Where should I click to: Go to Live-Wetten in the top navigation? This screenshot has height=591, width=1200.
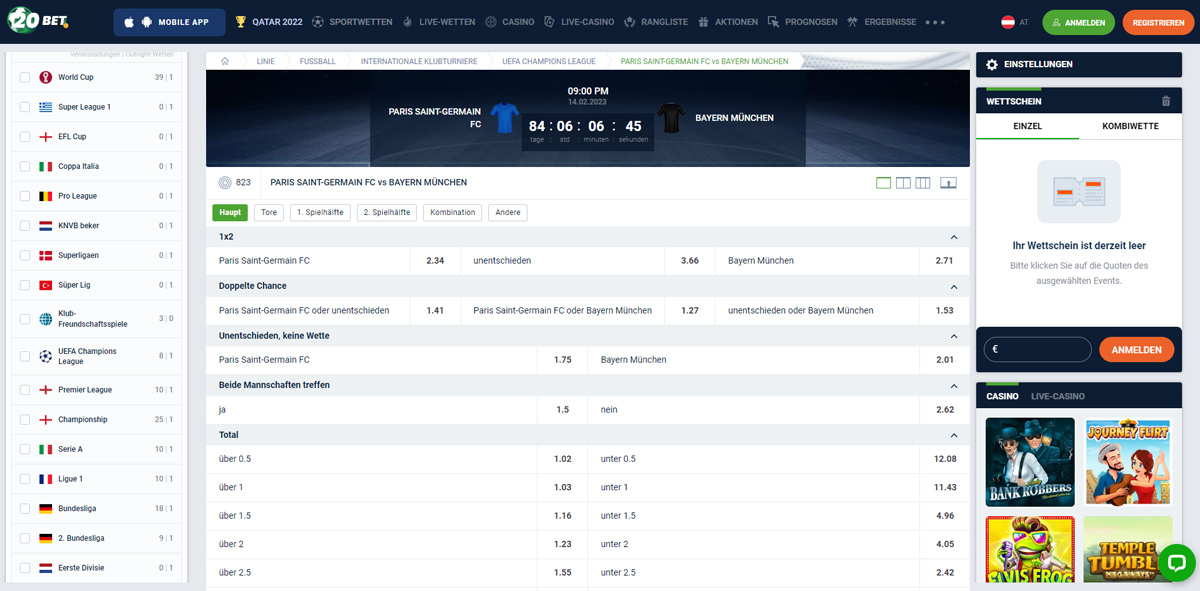(439, 21)
